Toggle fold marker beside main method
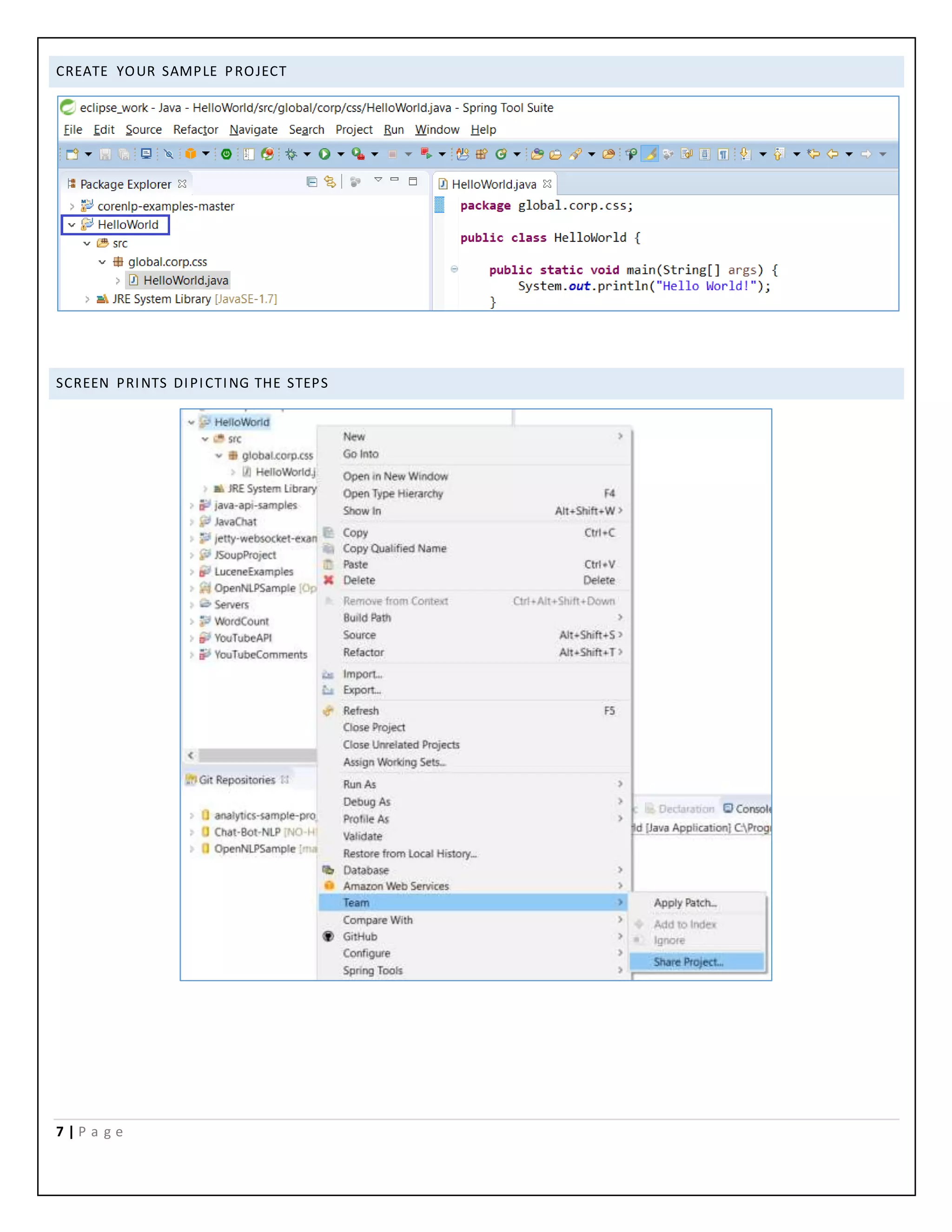The width and height of the screenshot is (952, 1232). pos(454,269)
